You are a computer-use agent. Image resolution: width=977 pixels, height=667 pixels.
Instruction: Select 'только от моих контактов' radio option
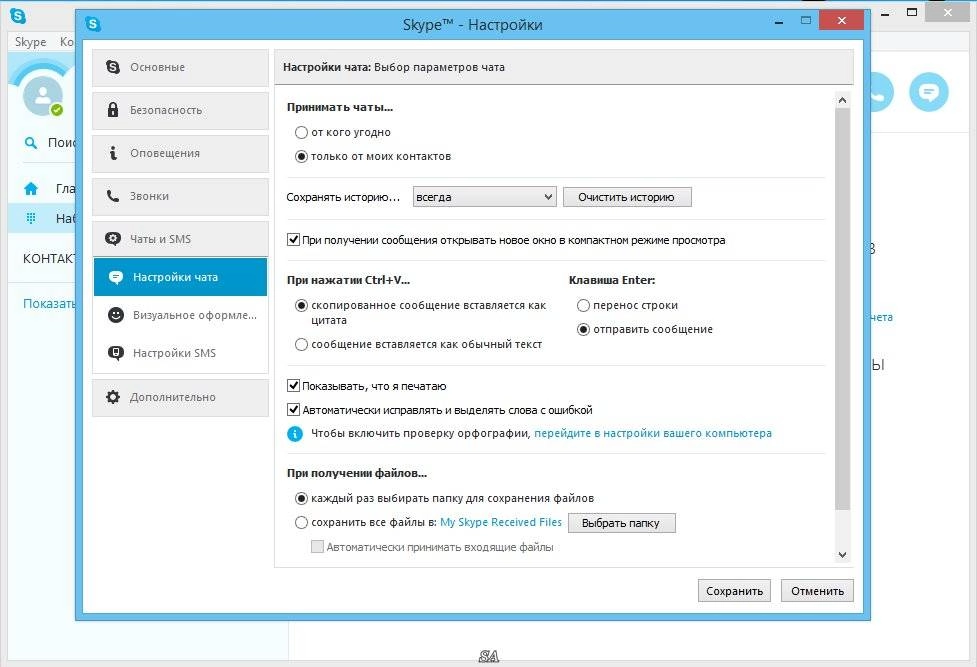(x=302, y=156)
